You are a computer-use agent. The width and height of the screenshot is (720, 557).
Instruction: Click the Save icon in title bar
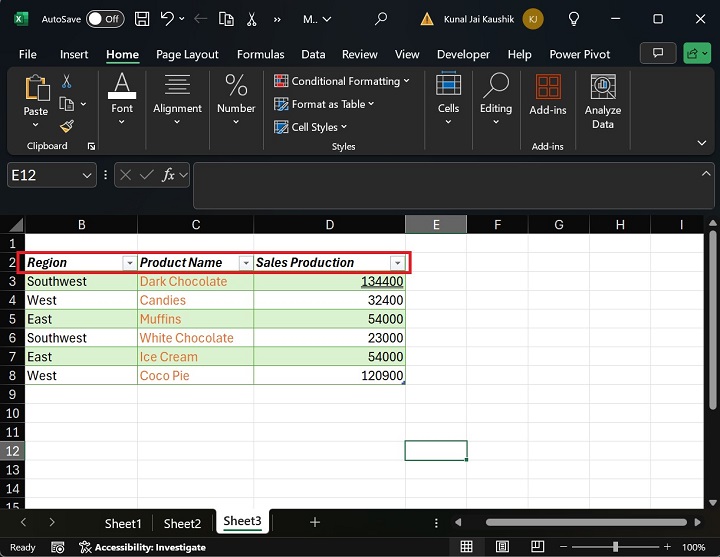point(142,19)
